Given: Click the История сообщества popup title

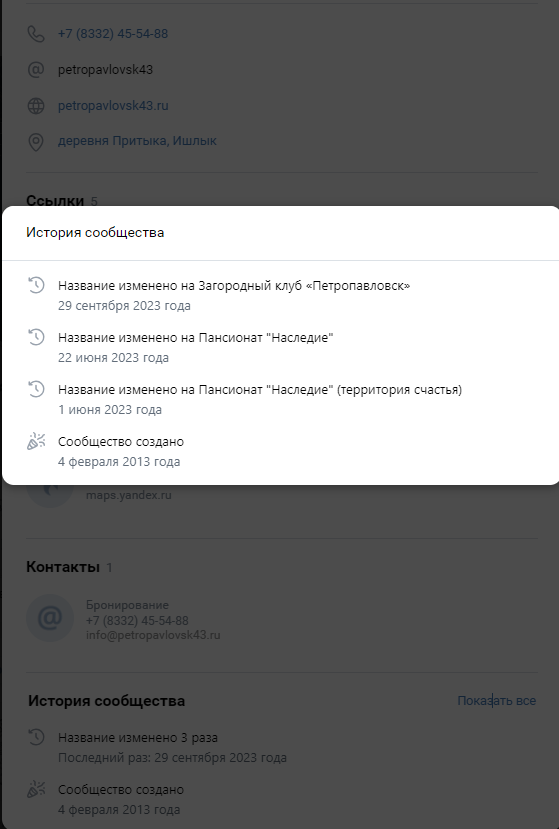Looking at the screenshot, I should click(x=95, y=233).
